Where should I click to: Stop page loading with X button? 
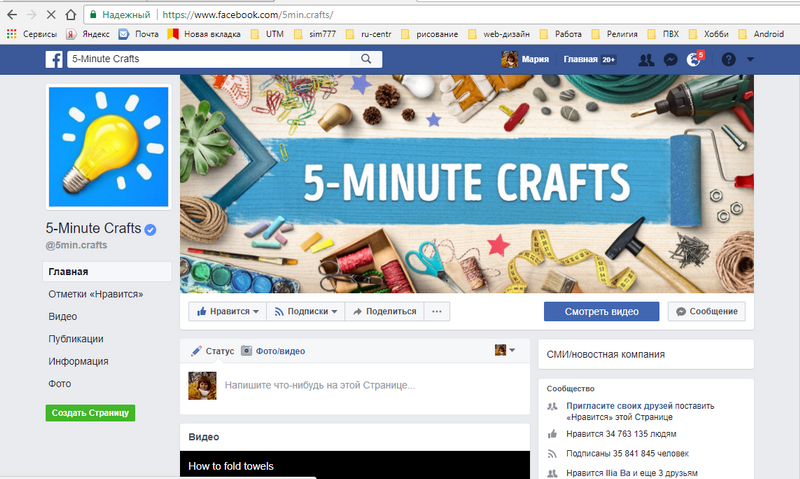coord(51,15)
